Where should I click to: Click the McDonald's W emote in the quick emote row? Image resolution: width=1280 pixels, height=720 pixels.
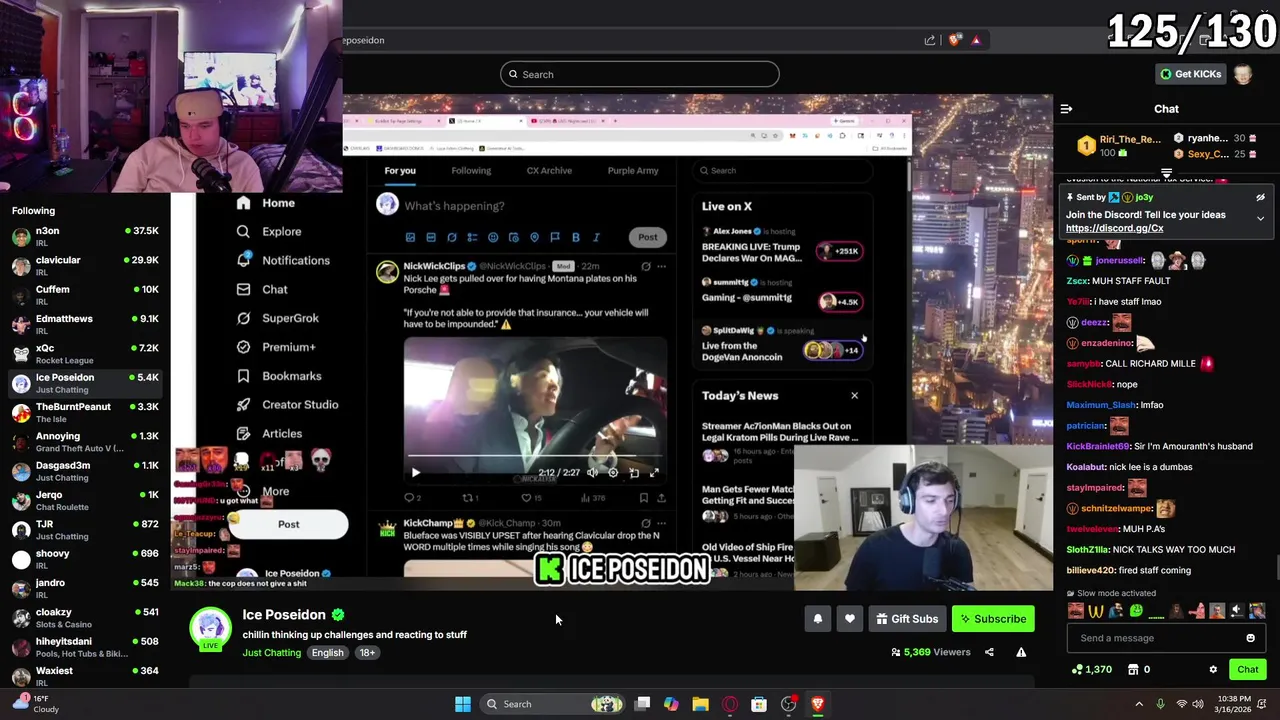point(1096,611)
